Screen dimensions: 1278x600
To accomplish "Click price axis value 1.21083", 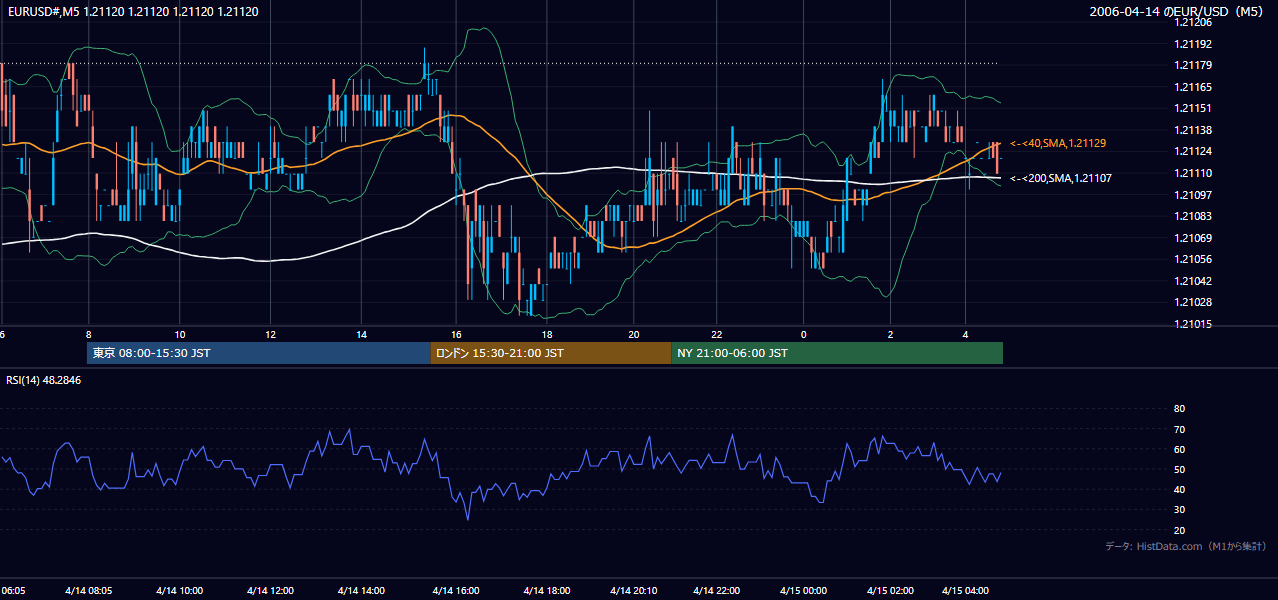I will coord(1194,216).
